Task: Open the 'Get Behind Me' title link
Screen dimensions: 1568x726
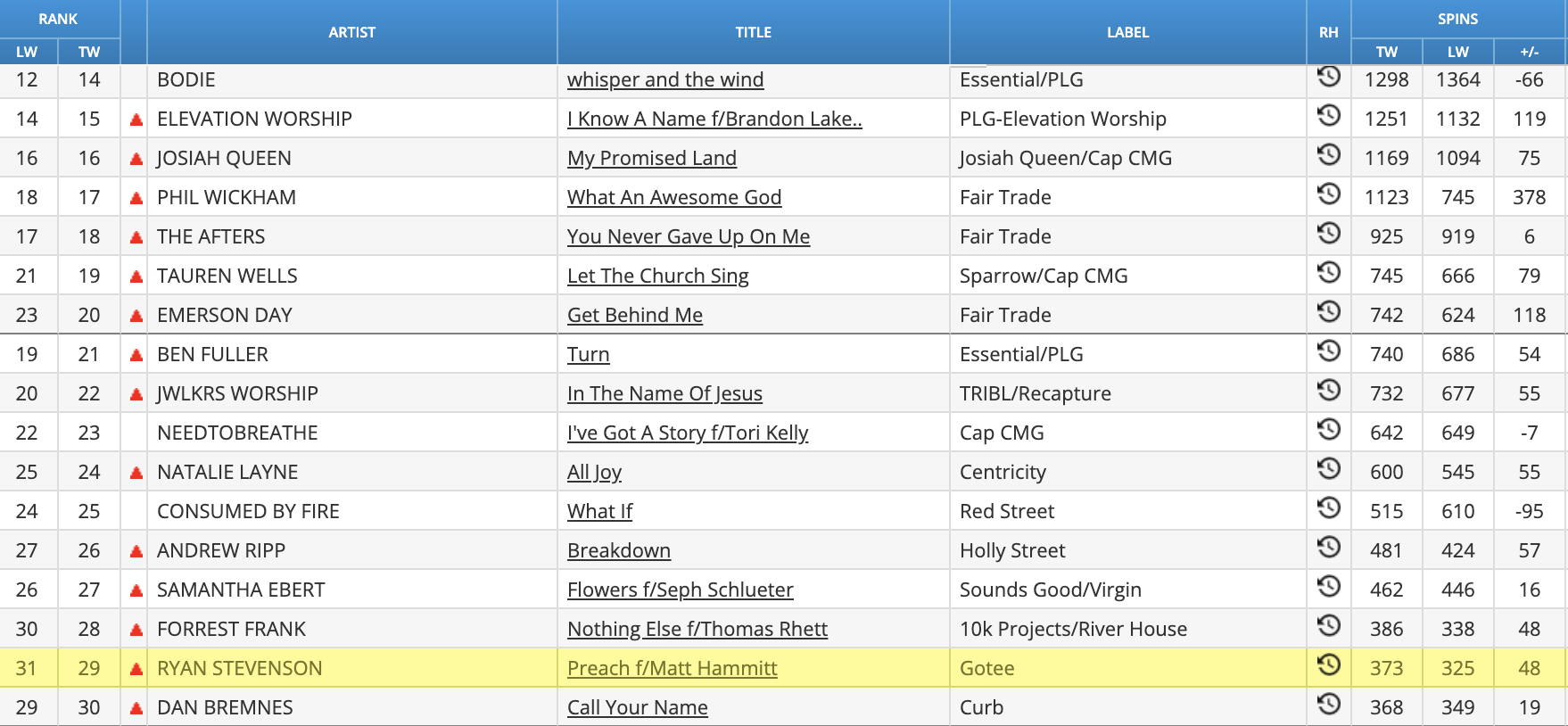Action: [x=635, y=315]
